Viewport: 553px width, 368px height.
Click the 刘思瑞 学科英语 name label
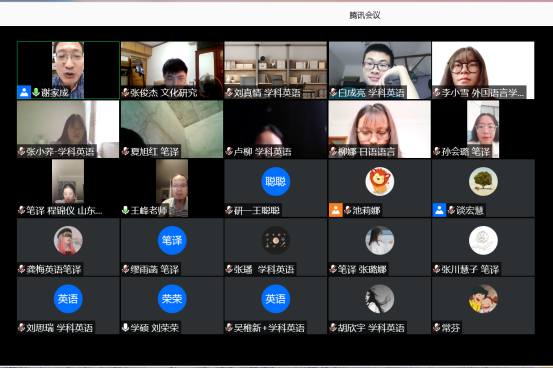click(59, 328)
